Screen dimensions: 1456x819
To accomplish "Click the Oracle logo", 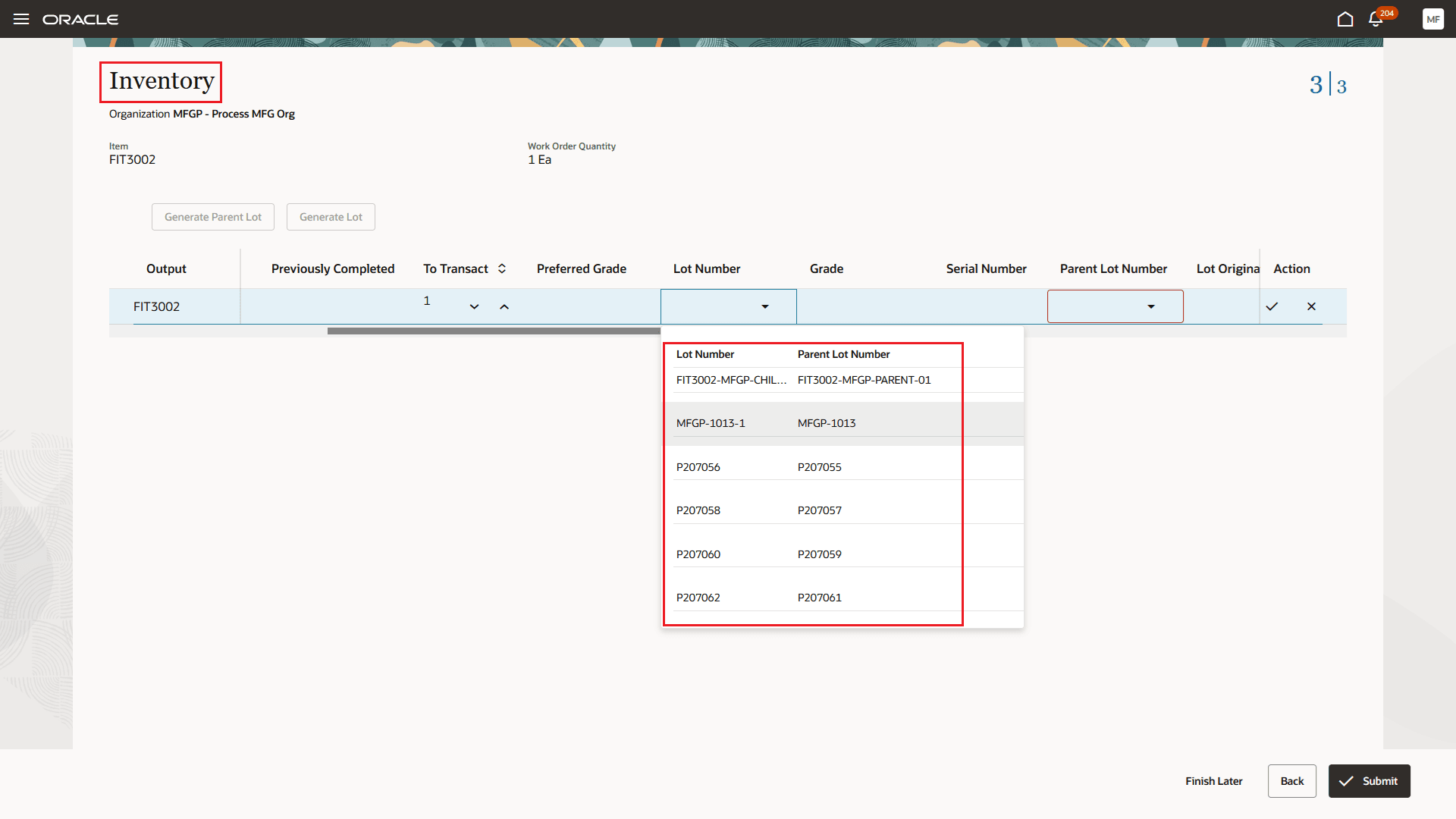I will 80,20.
